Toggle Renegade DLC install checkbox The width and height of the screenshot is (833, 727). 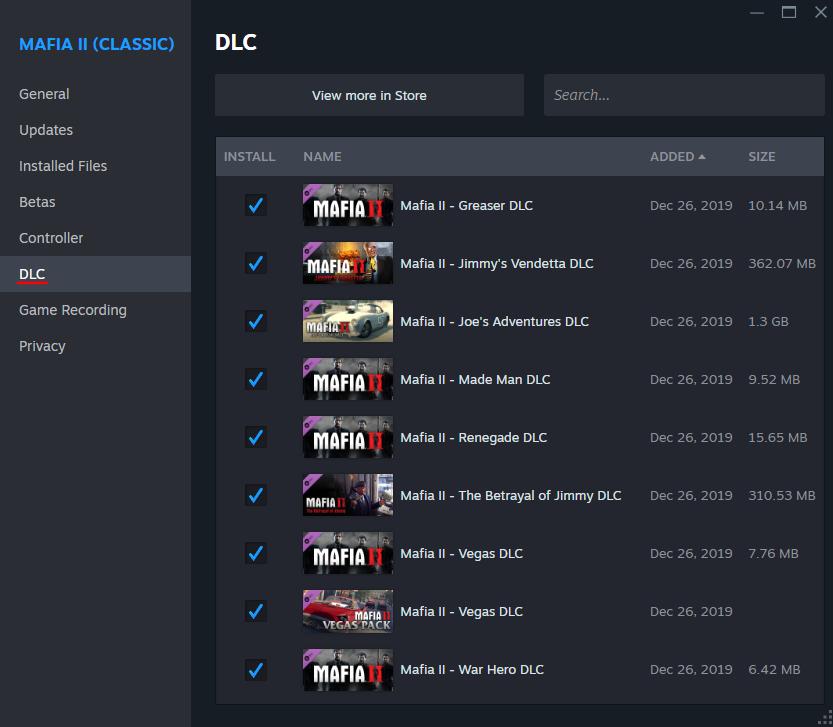pyautogui.click(x=256, y=437)
